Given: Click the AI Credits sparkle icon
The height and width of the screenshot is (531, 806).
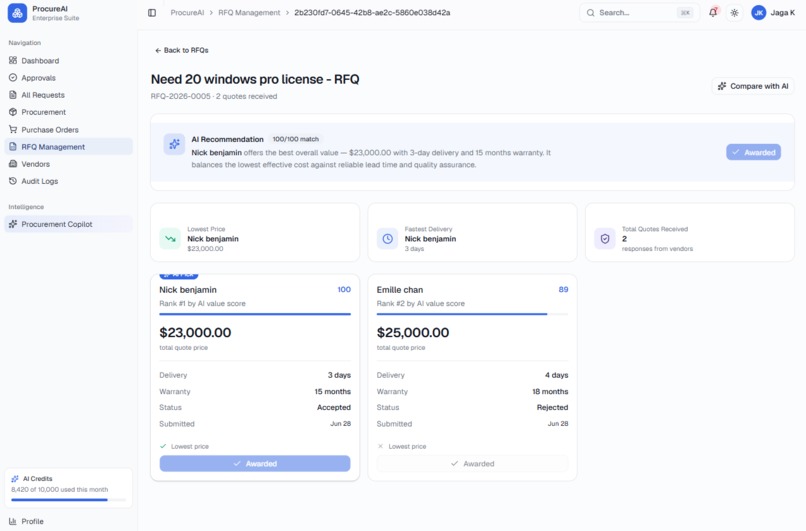Looking at the screenshot, I should [15, 479].
